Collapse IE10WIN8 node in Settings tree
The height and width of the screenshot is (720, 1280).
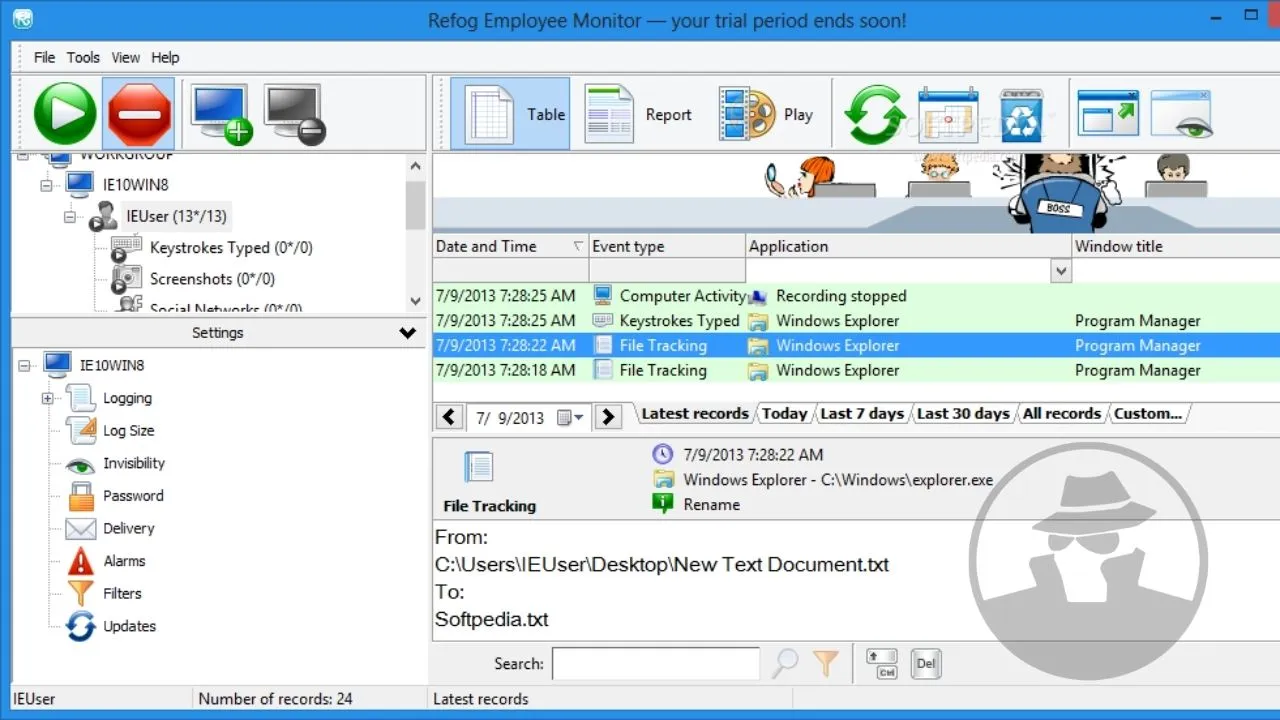pos(24,366)
